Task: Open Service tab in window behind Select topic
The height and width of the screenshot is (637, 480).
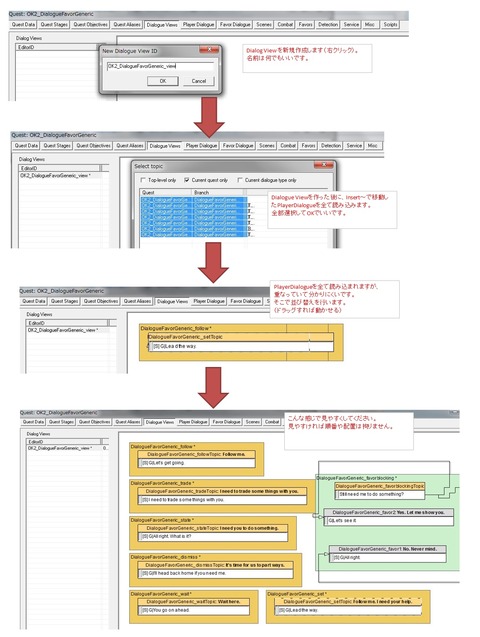Action: pyautogui.click(x=354, y=145)
